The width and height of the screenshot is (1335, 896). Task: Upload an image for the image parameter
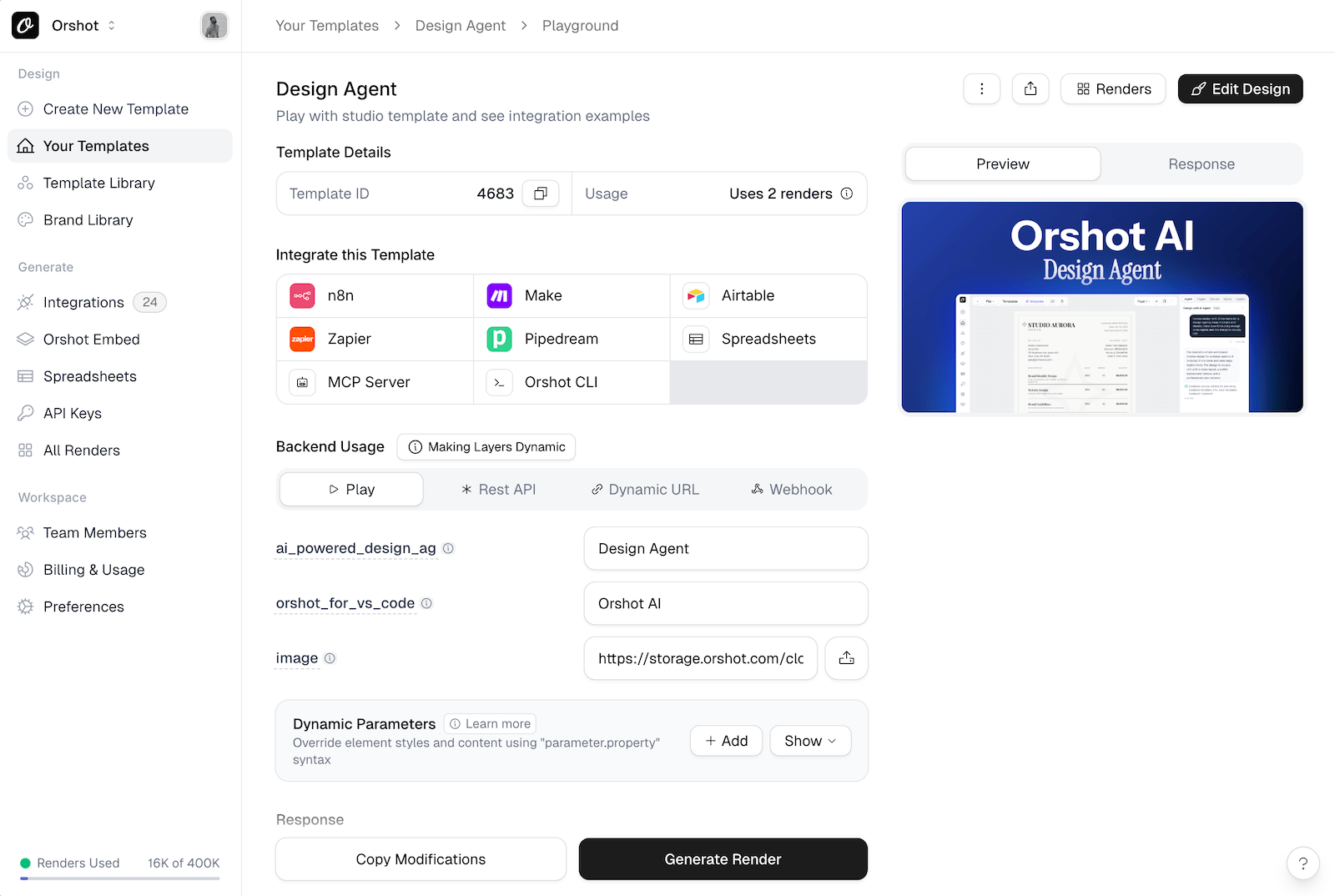click(846, 658)
